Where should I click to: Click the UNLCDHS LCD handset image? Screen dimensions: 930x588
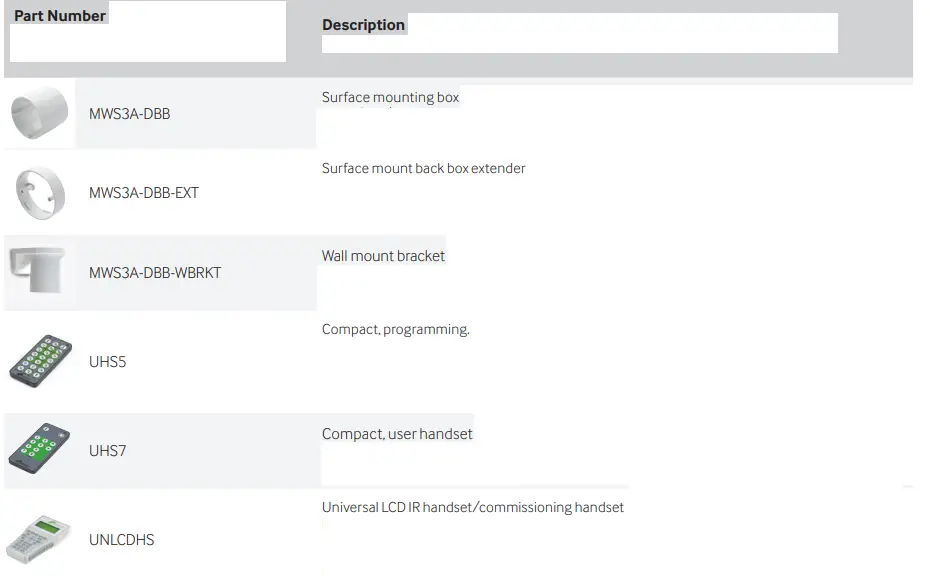pyautogui.click(x=38, y=539)
